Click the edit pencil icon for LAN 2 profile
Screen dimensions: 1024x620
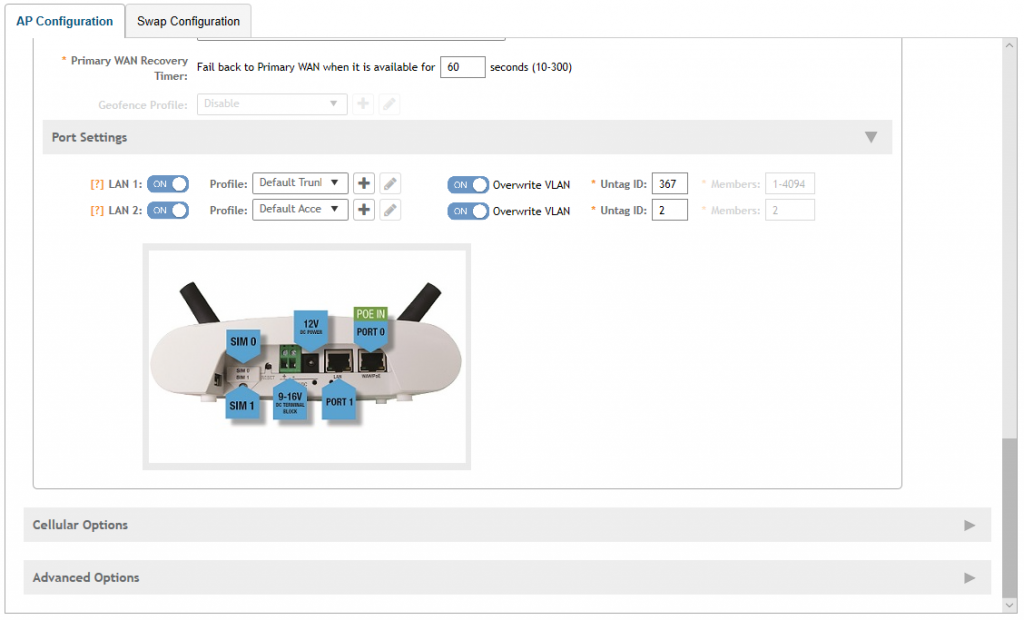coord(391,210)
